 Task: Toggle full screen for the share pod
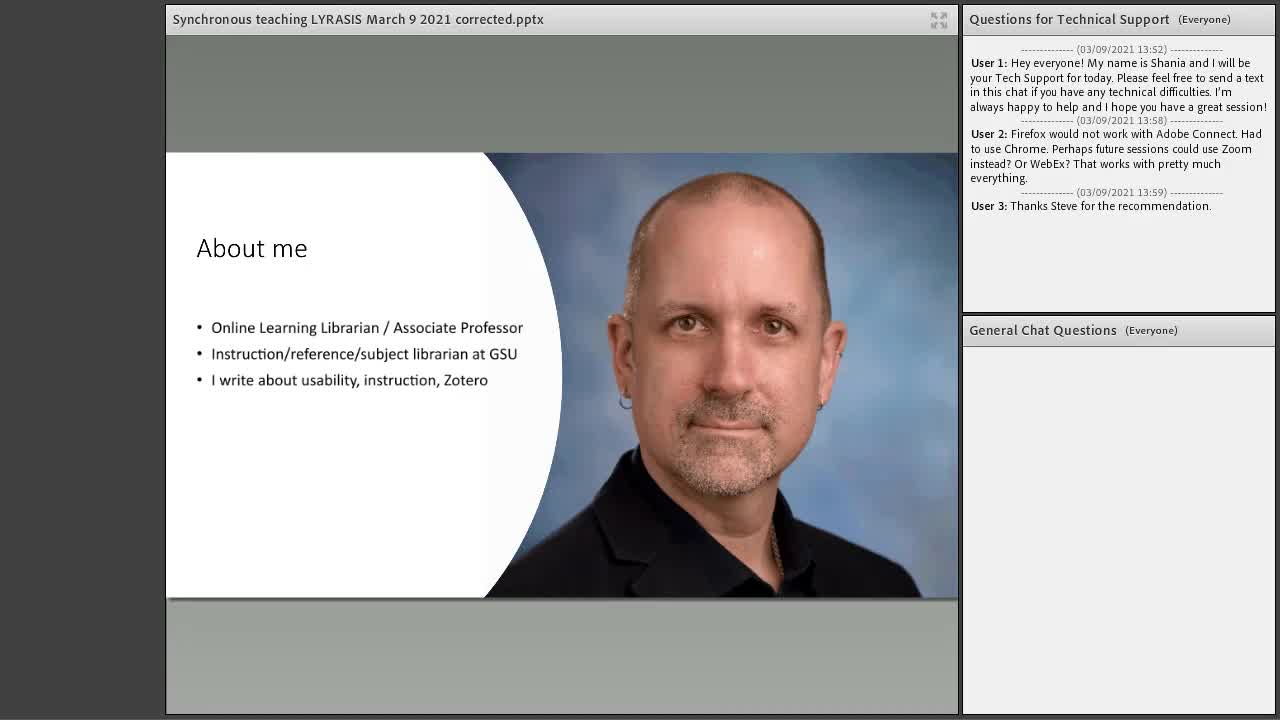coord(939,20)
